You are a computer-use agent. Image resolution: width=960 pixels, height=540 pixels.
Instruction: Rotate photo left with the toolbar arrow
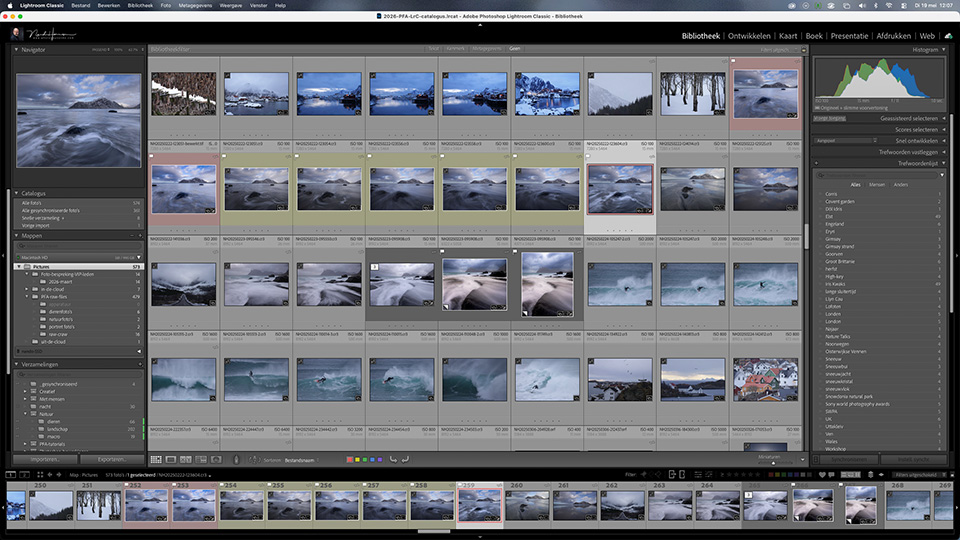tap(393, 459)
